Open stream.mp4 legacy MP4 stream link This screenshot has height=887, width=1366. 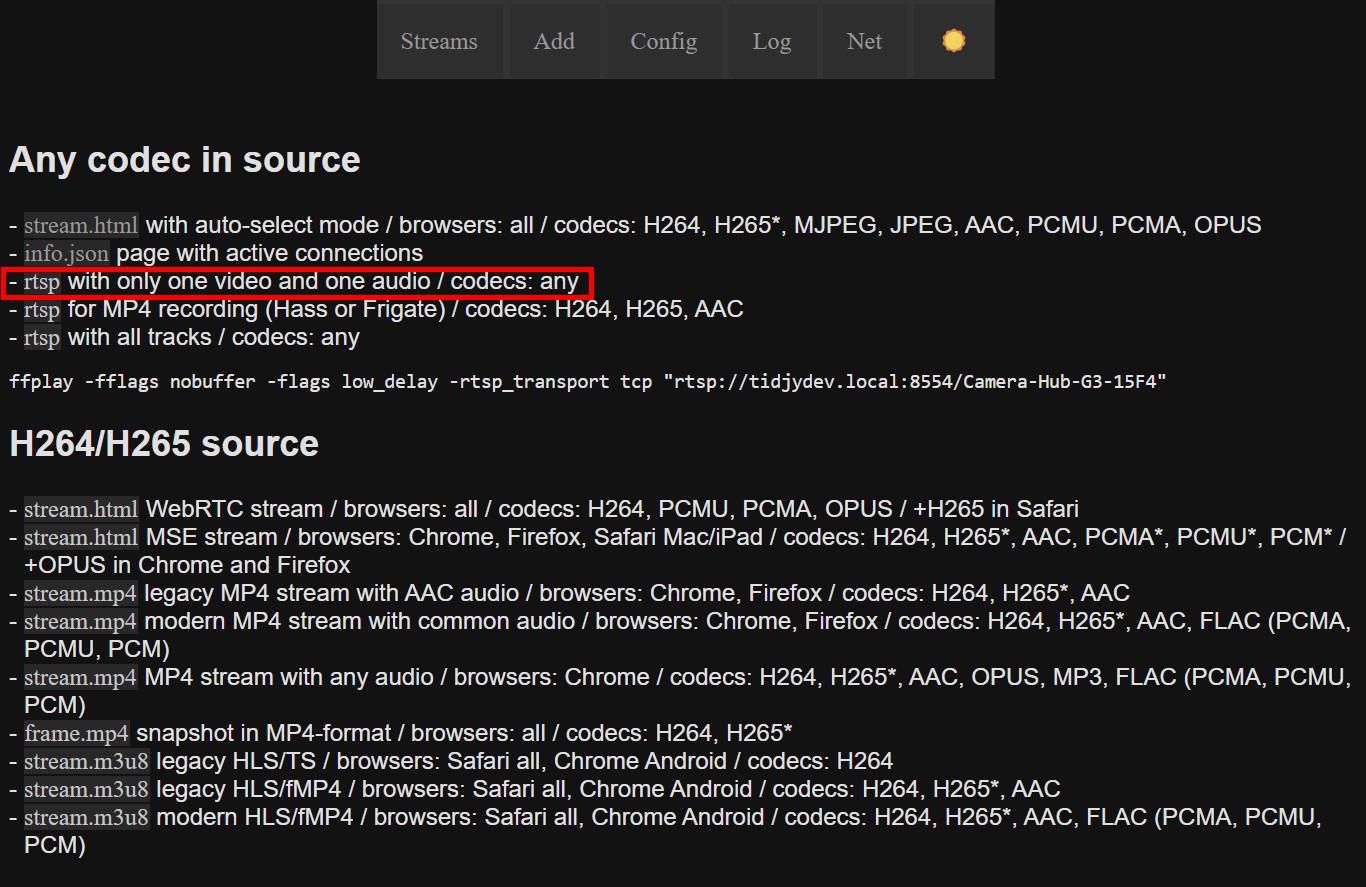click(80, 594)
